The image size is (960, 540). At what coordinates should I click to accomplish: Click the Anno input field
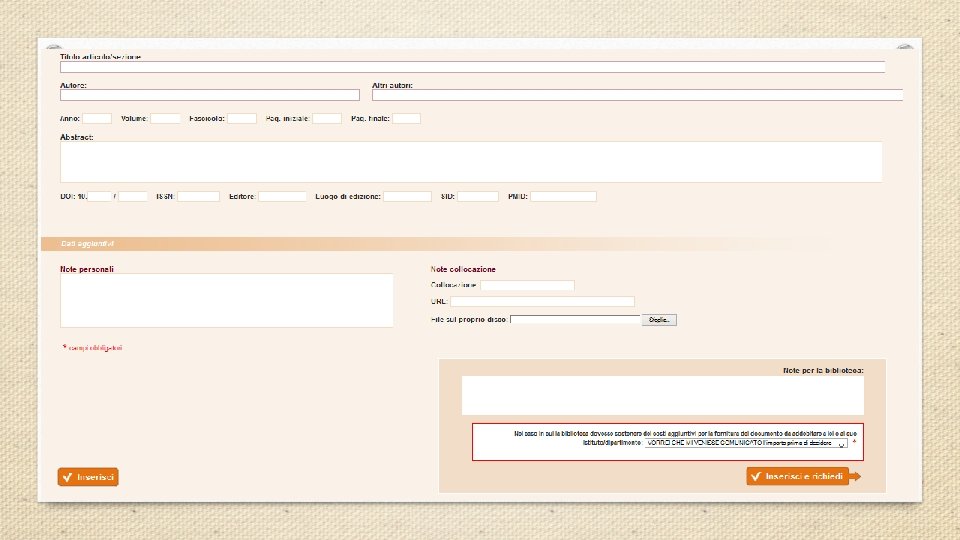[97, 119]
